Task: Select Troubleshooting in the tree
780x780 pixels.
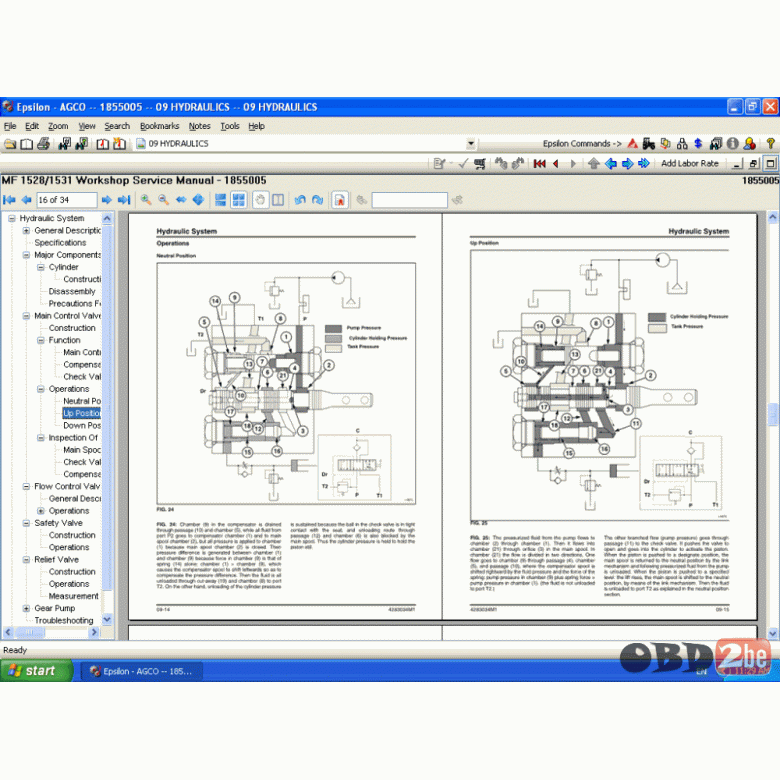Action: [x=64, y=621]
